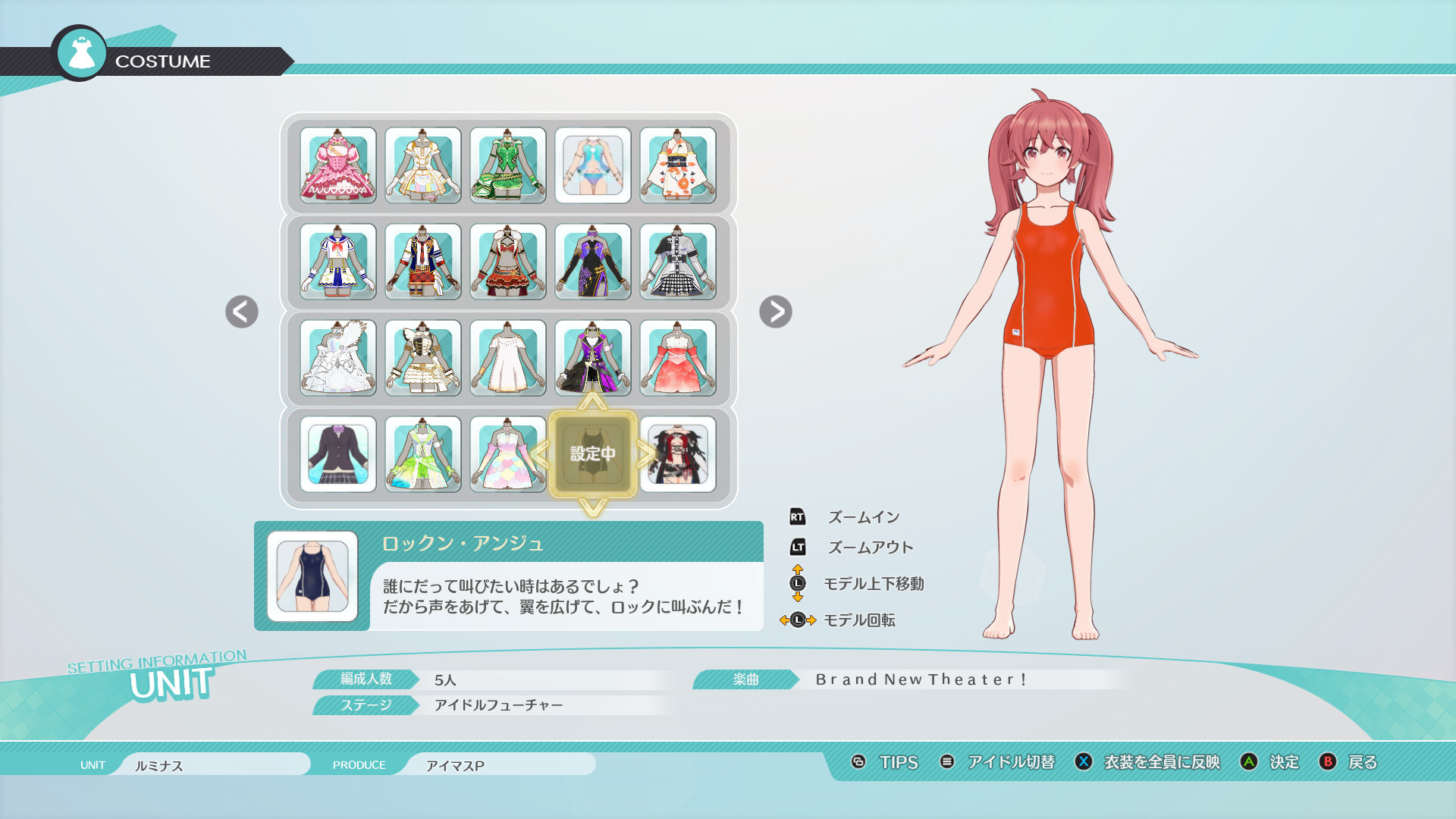
Task: Choose the sailor-style white and blue costume
Action: tap(338, 262)
